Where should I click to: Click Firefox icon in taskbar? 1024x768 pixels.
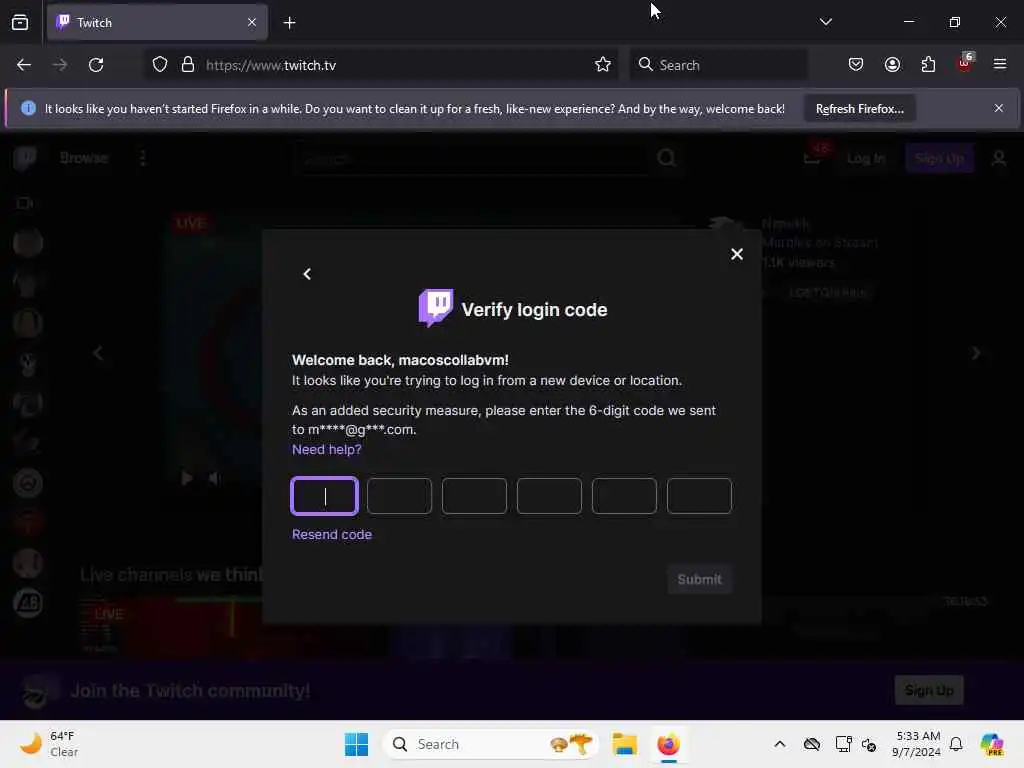click(668, 744)
